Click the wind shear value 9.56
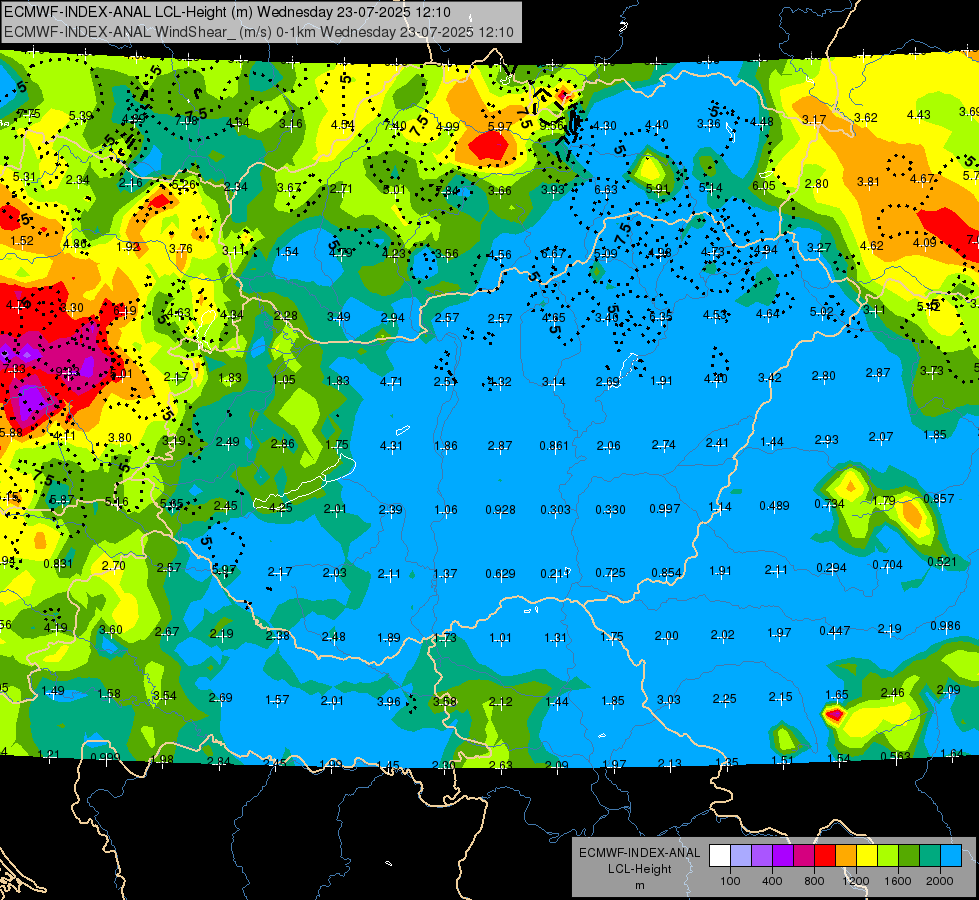 click(551, 126)
